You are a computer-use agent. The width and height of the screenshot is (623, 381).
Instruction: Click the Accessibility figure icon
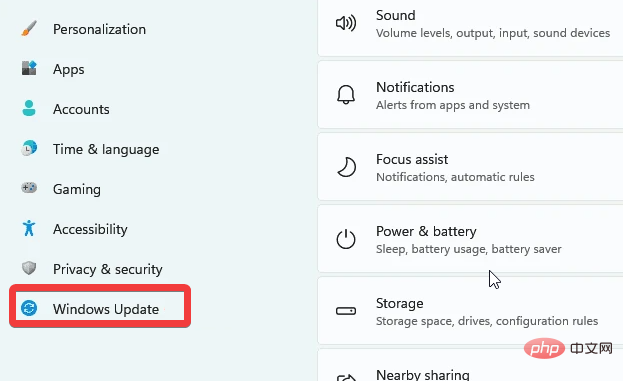coord(29,228)
